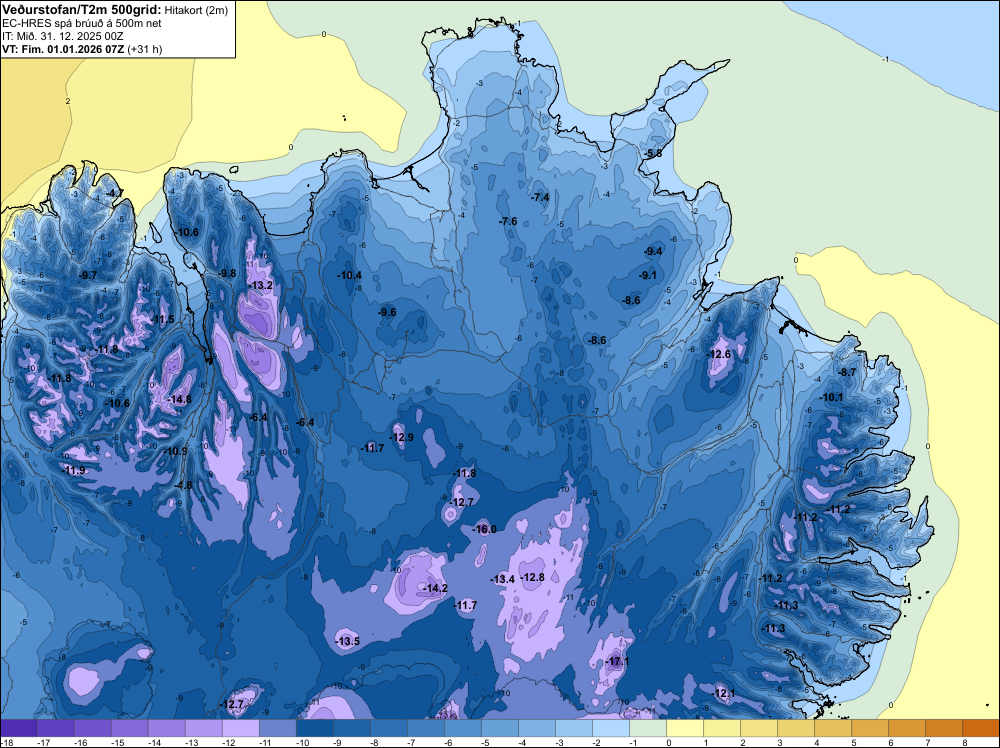Click the -10 value on the color scale
The image size is (1000, 748).
[302, 742]
